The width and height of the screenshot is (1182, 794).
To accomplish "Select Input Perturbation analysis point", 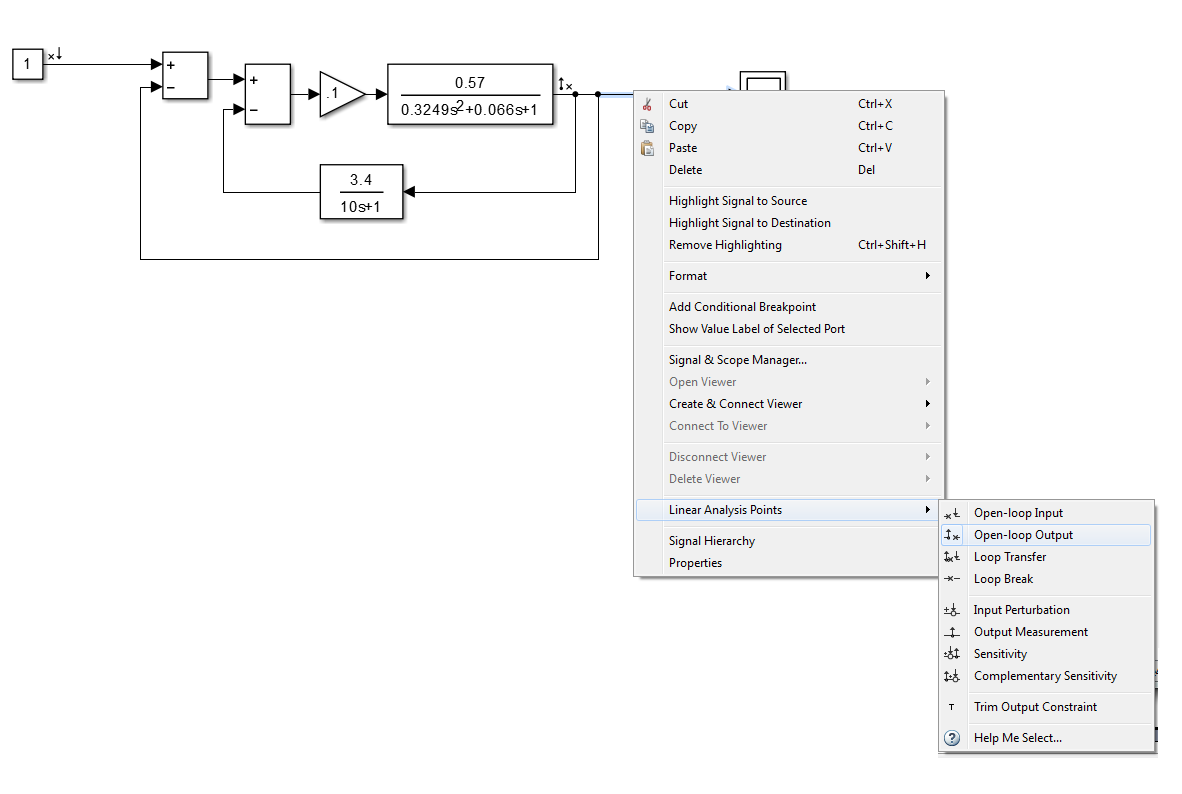I will pos(1046,610).
